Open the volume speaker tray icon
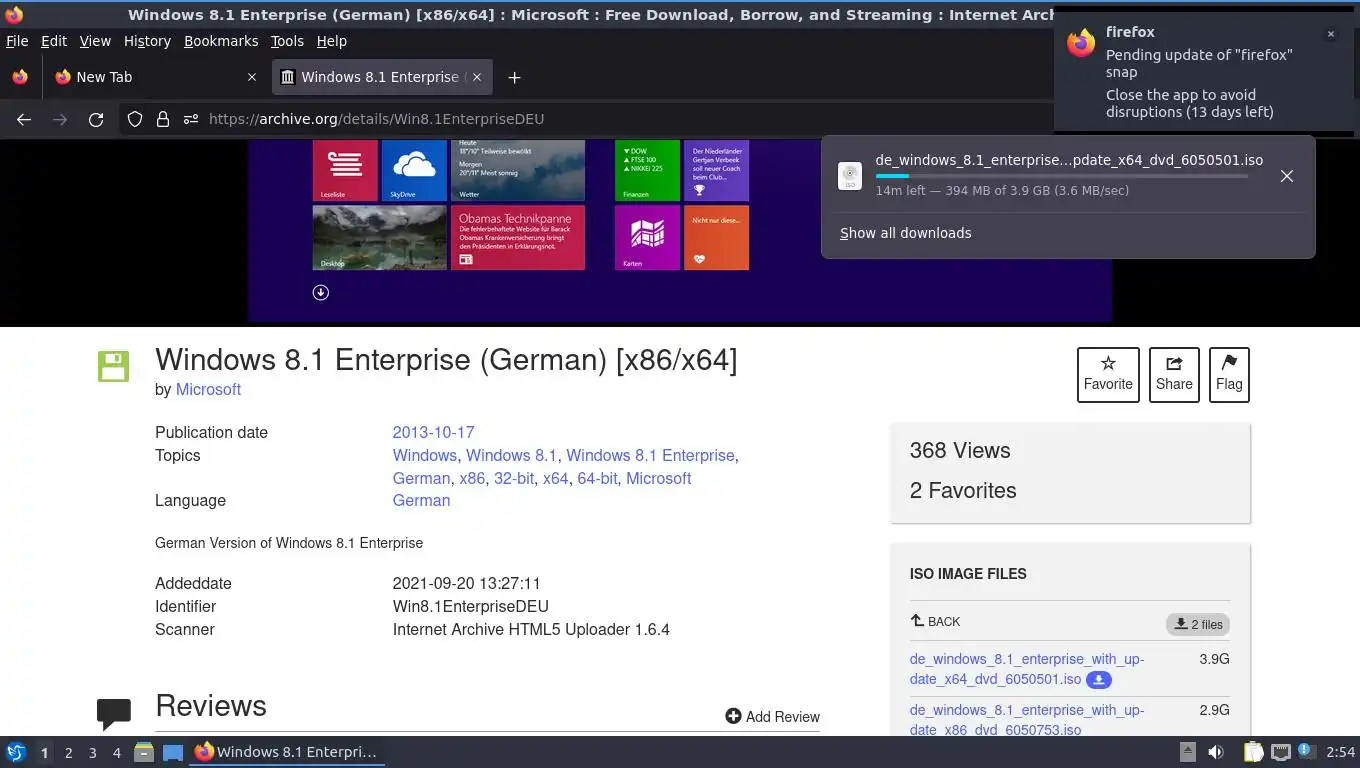 click(x=1216, y=752)
